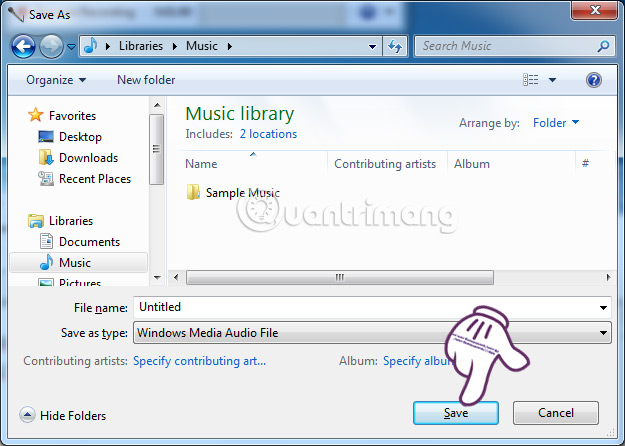Click the Documents library icon
This screenshot has width=625, height=446.
[x=46, y=241]
